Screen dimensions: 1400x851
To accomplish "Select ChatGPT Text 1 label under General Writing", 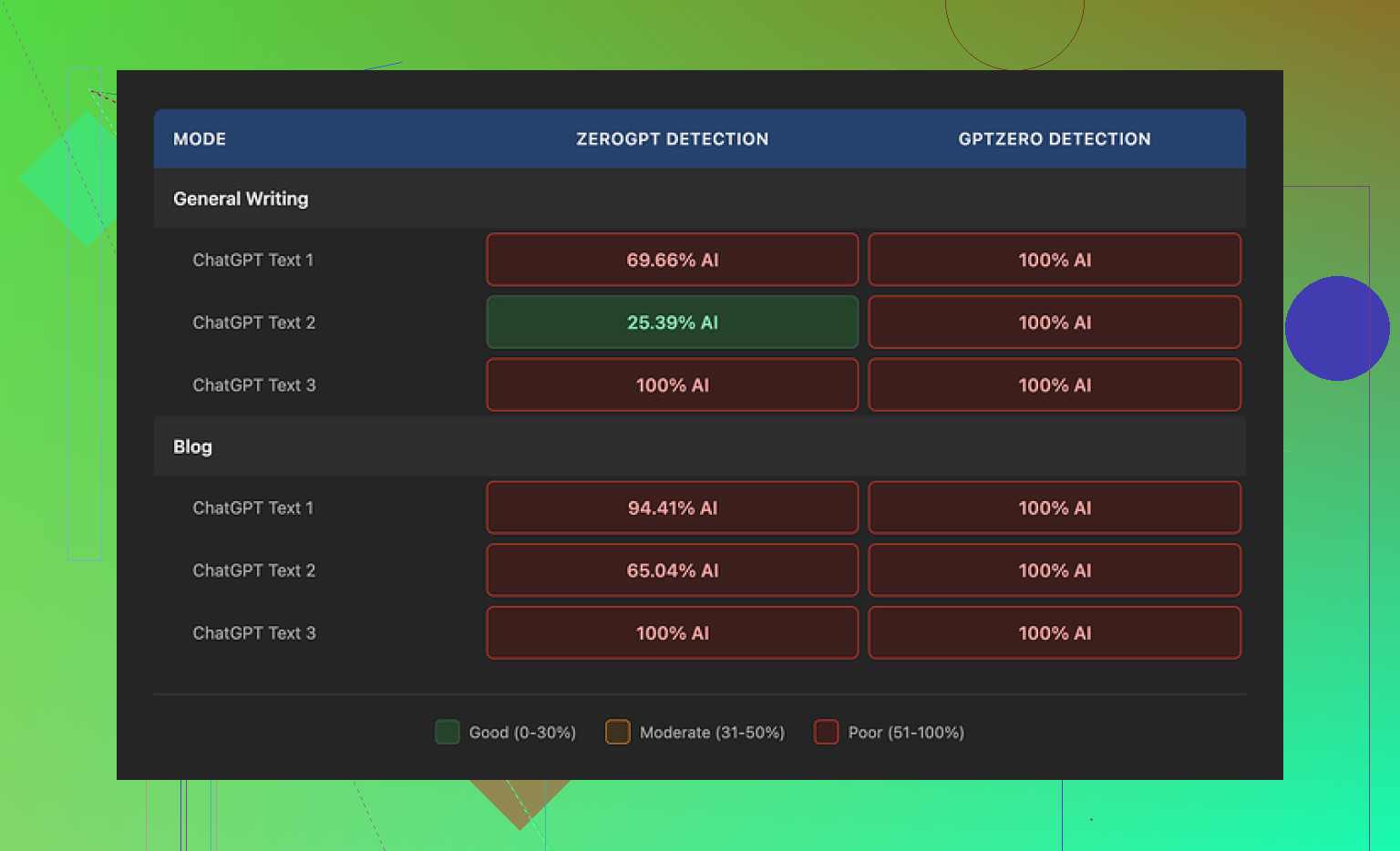I will 252,260.
